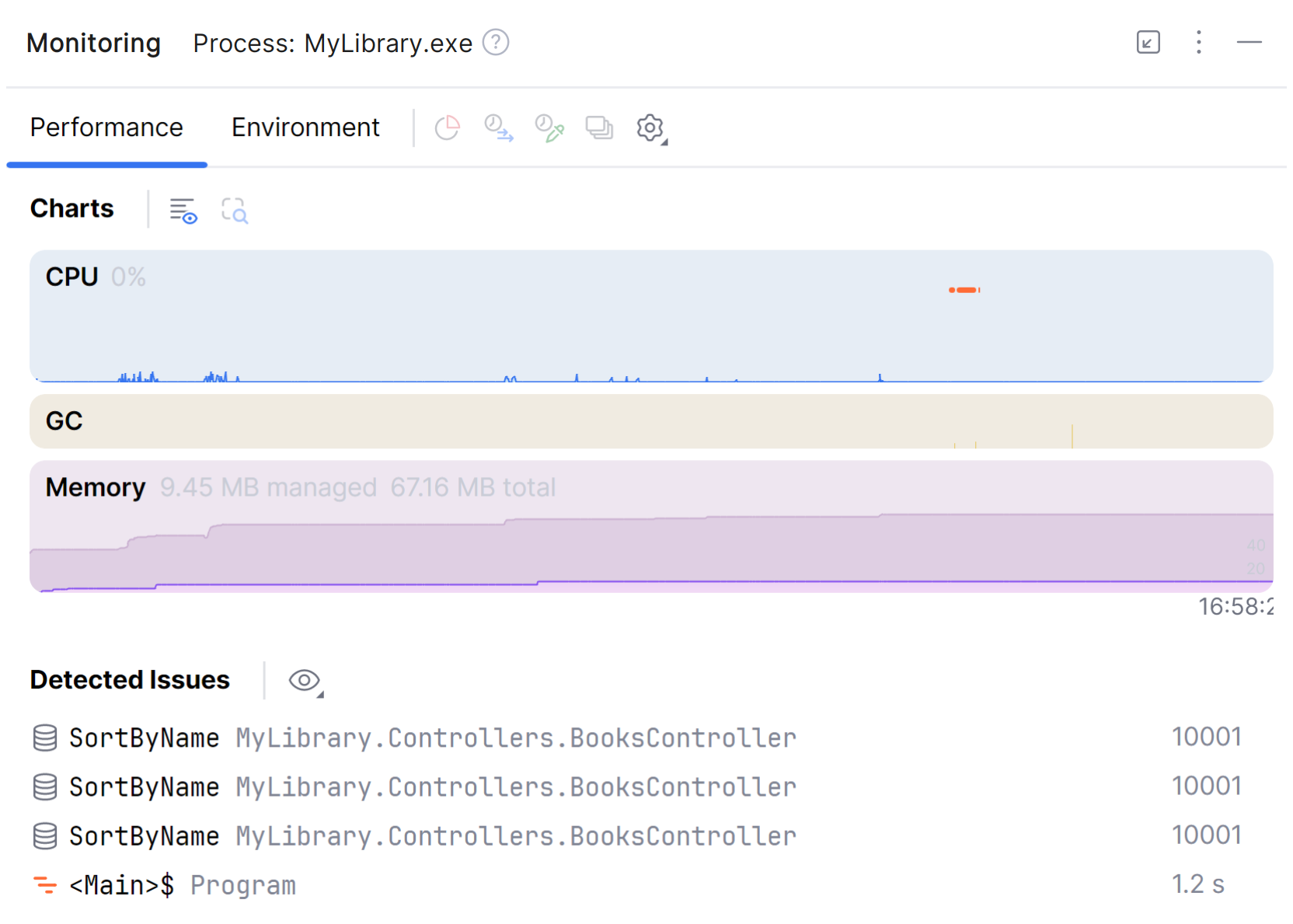Capture a CPU snapshot of MyLibrary.exe

point(448,127)
